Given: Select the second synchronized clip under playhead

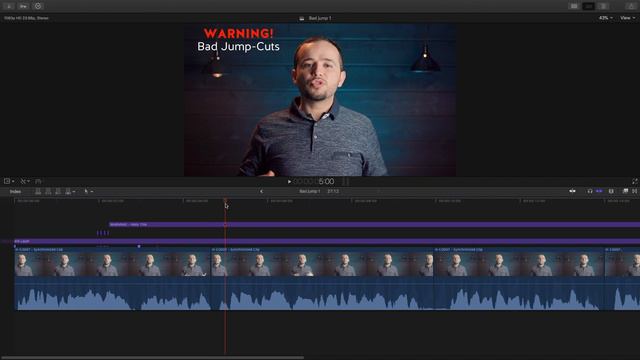Looking at the screenshot, I should 322,278.
